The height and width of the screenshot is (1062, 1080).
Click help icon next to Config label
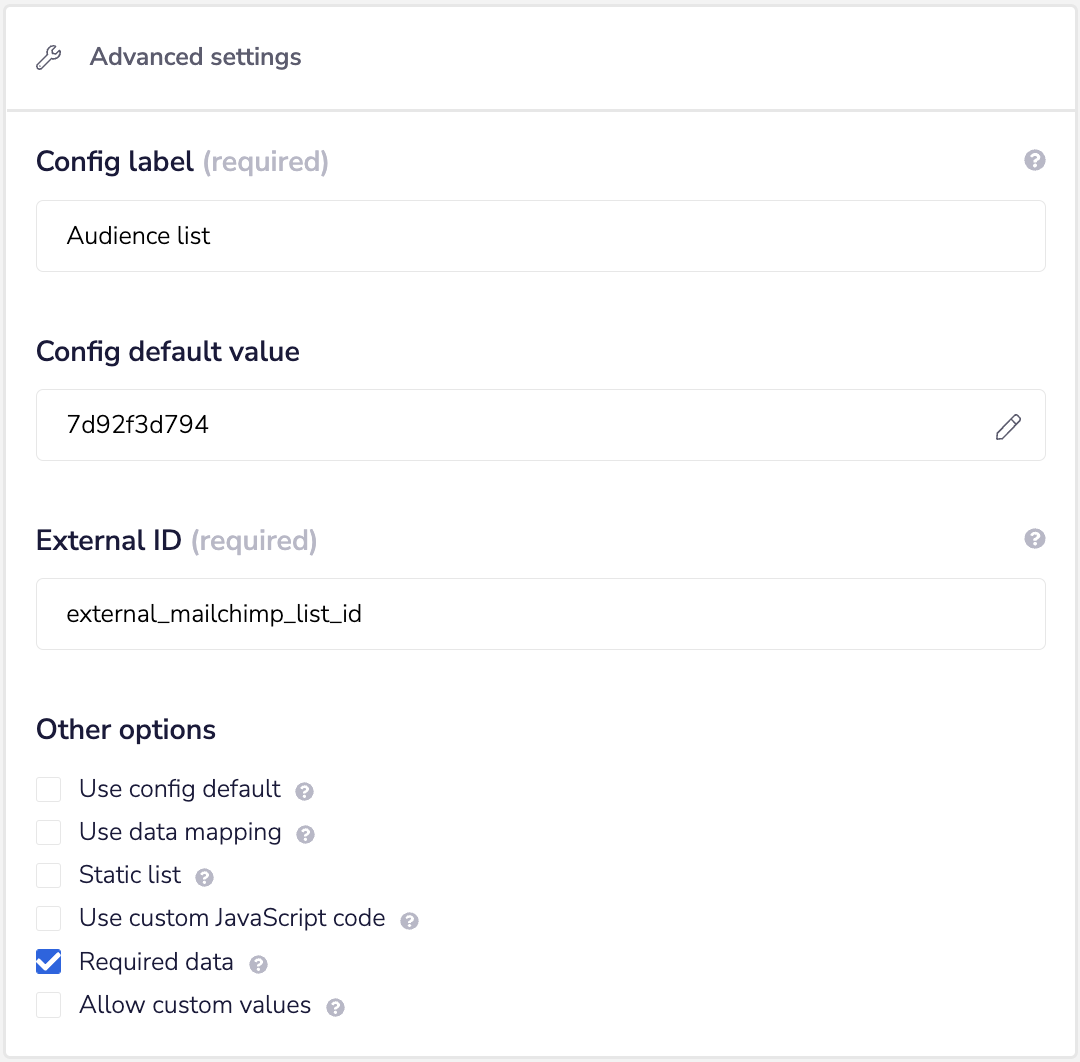1035,160
